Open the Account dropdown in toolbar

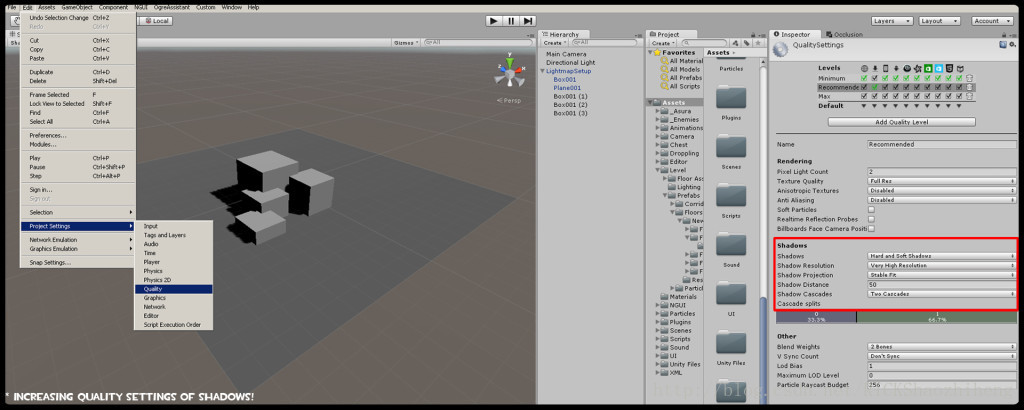click(x=992, y=21)
